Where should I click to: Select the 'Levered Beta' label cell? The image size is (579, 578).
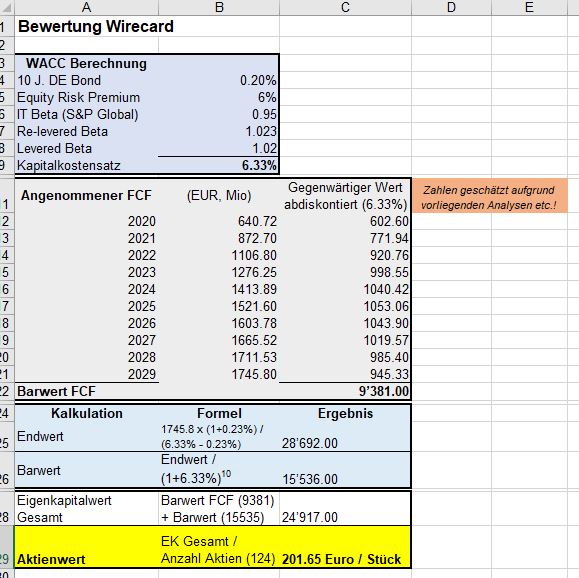tap(86, 148)
